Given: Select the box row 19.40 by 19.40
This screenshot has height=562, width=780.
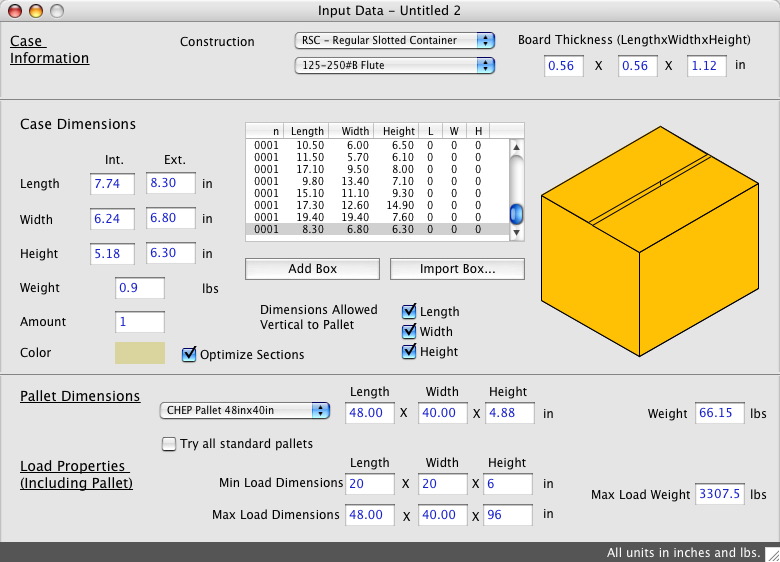Looking at the screenshot, I should [x=378, y=217].
